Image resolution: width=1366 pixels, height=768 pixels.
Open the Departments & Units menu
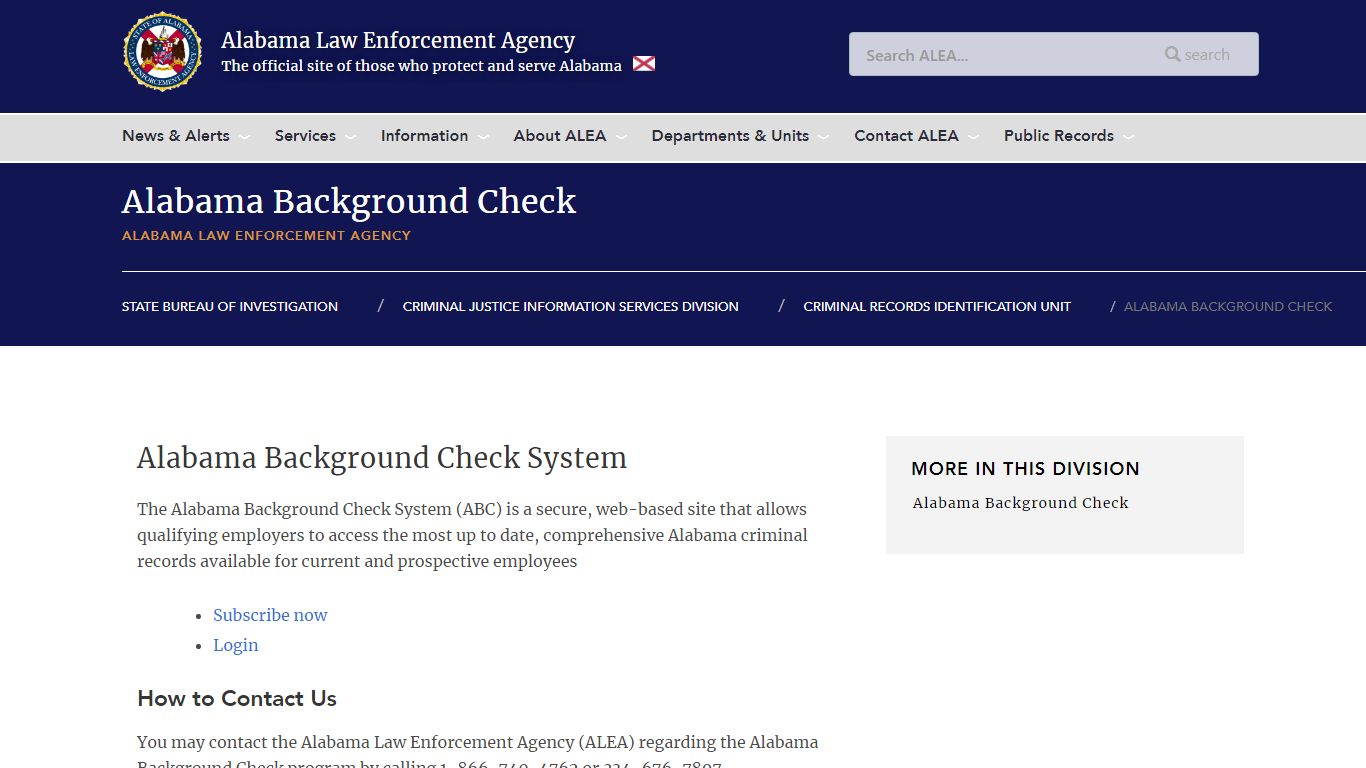730,136
